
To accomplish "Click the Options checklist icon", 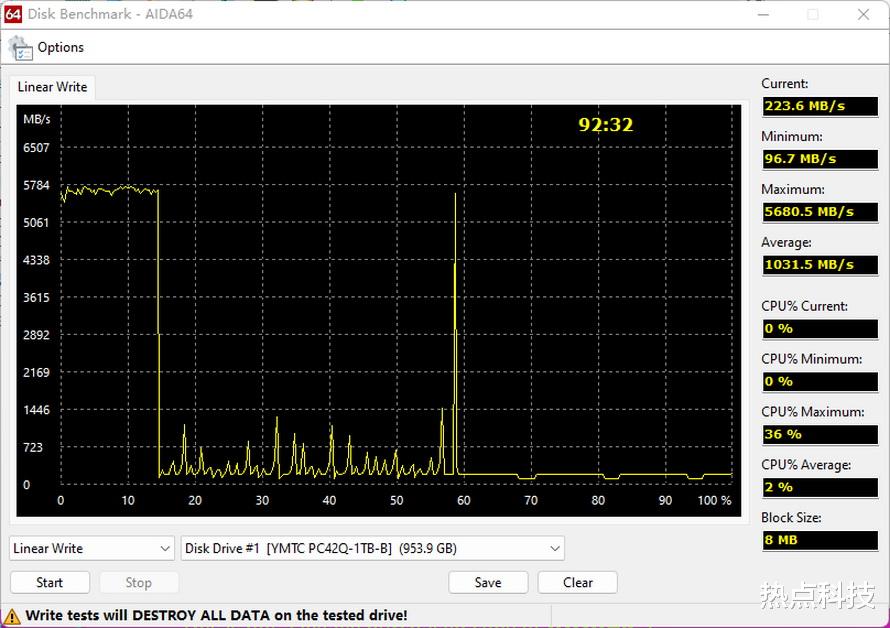I will [21, 48].
